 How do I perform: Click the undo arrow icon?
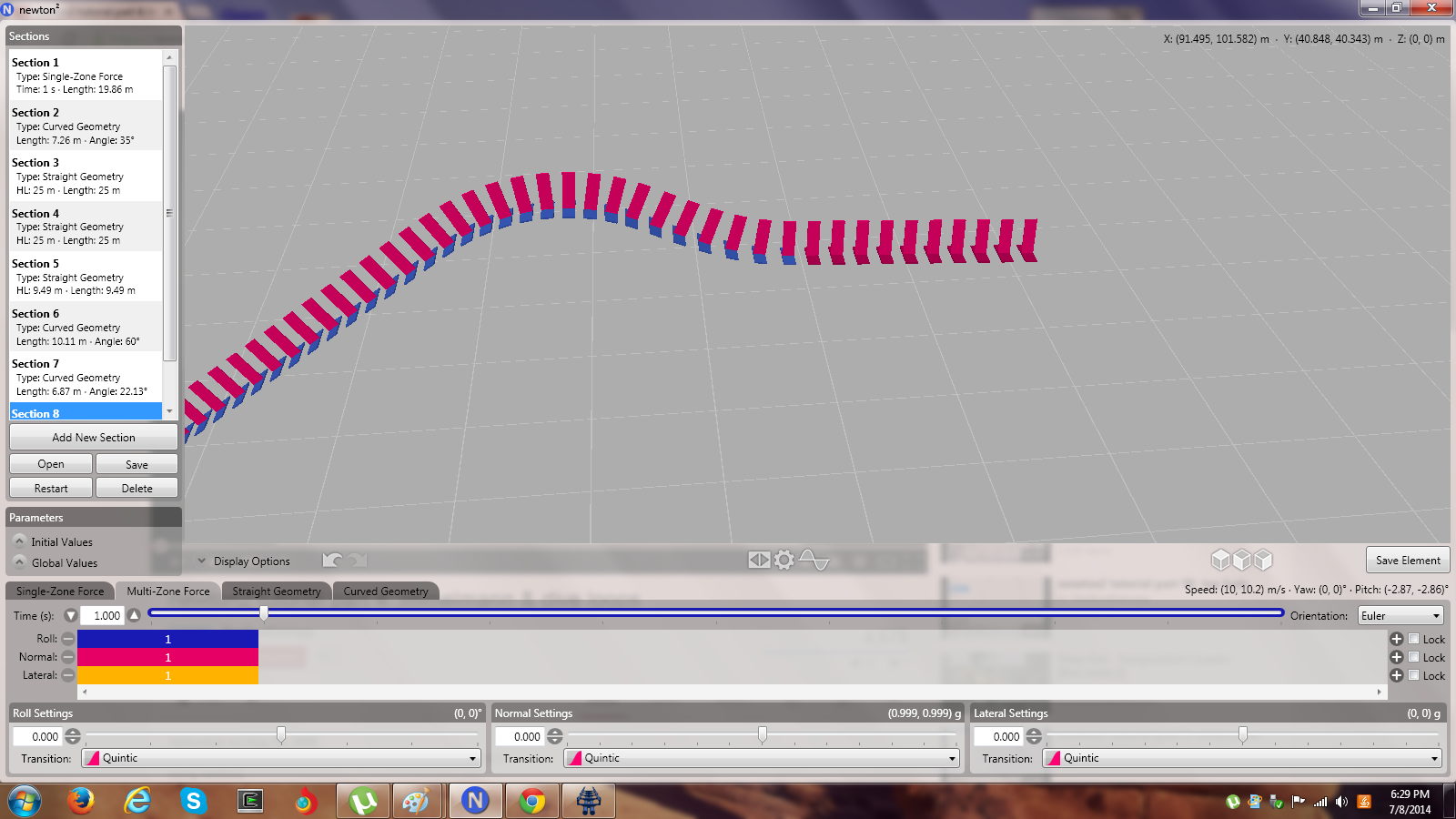click(x=333, y=561)
